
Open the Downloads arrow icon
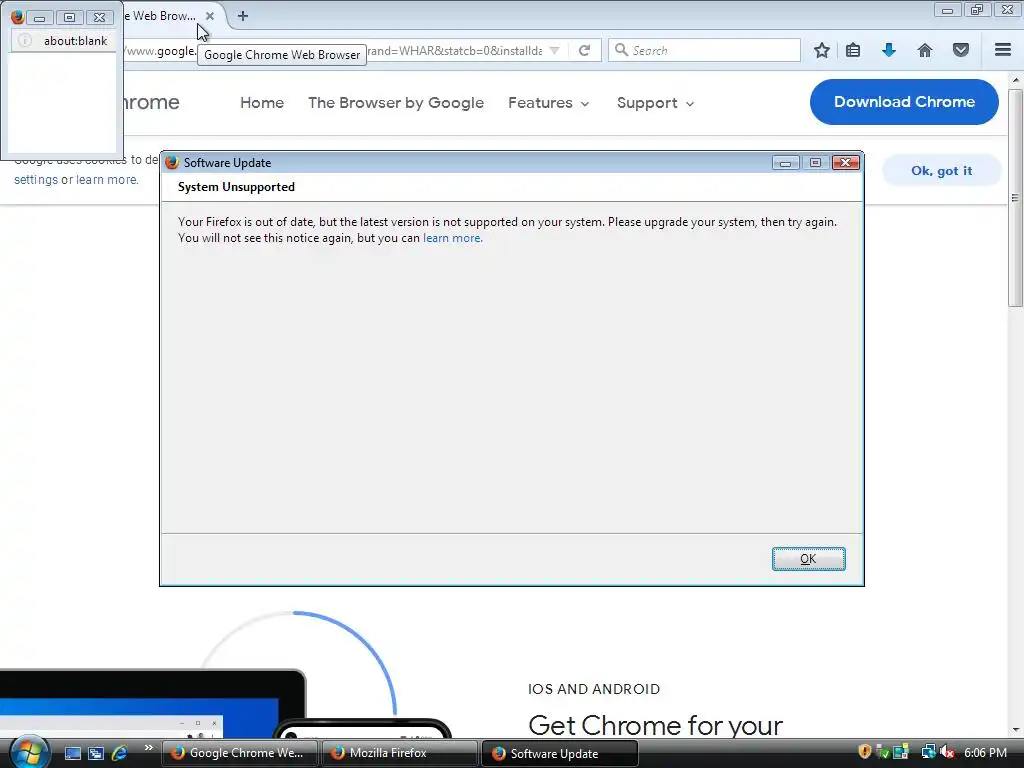(889, 50)
